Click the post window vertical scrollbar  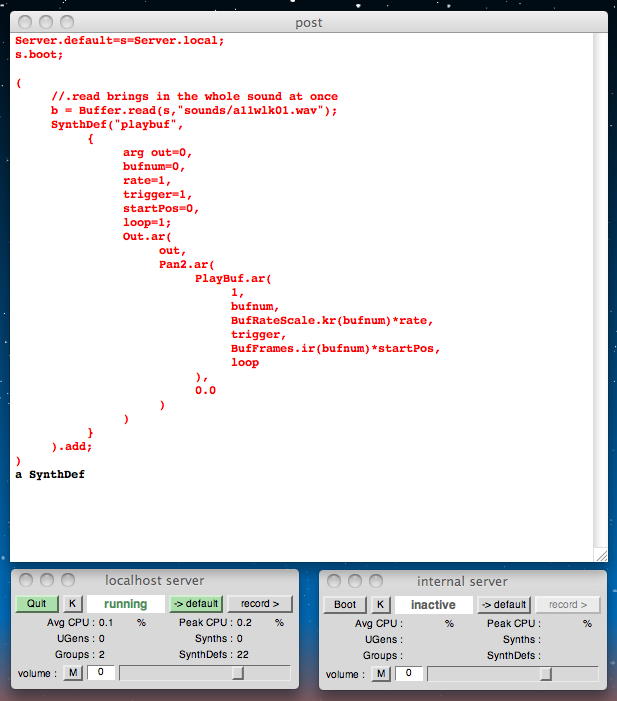point(600,291)
